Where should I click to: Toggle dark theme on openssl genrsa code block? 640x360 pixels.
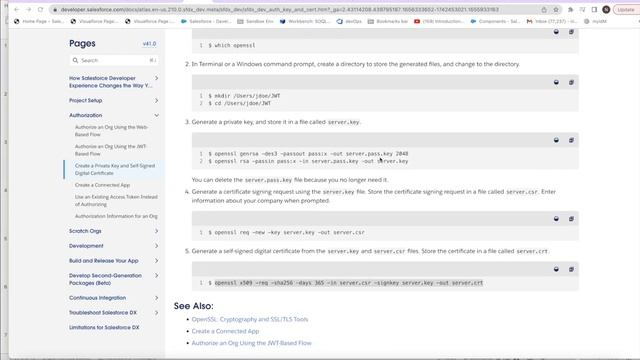(x=556, y=140)
